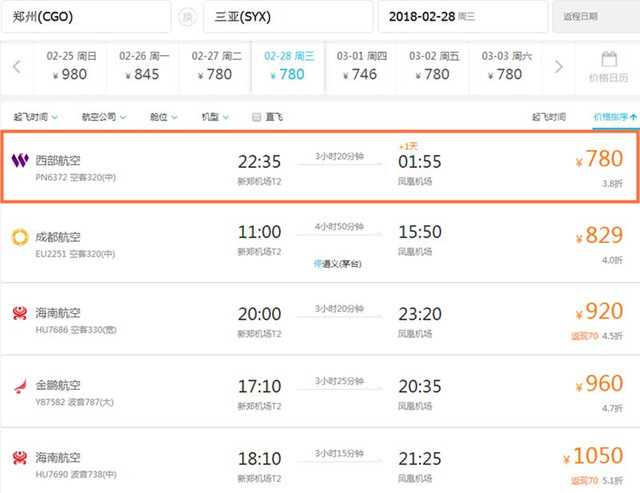Click the 21:25 arrival time
The width and height of the screenshot is (640, 493).
(x=420, y=459)
